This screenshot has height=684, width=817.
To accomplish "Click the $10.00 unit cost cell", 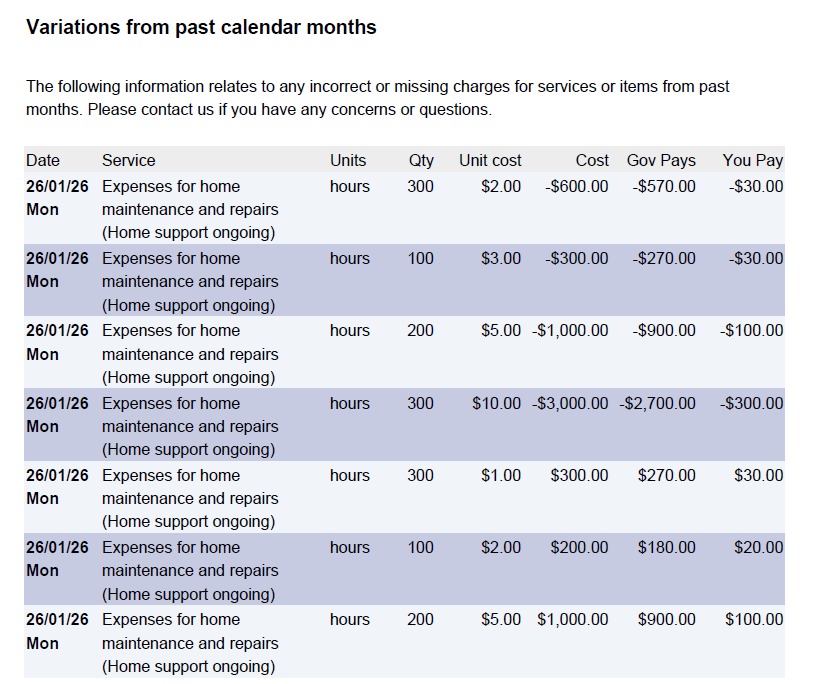I will pyautogui.click(x=497, y=403).
